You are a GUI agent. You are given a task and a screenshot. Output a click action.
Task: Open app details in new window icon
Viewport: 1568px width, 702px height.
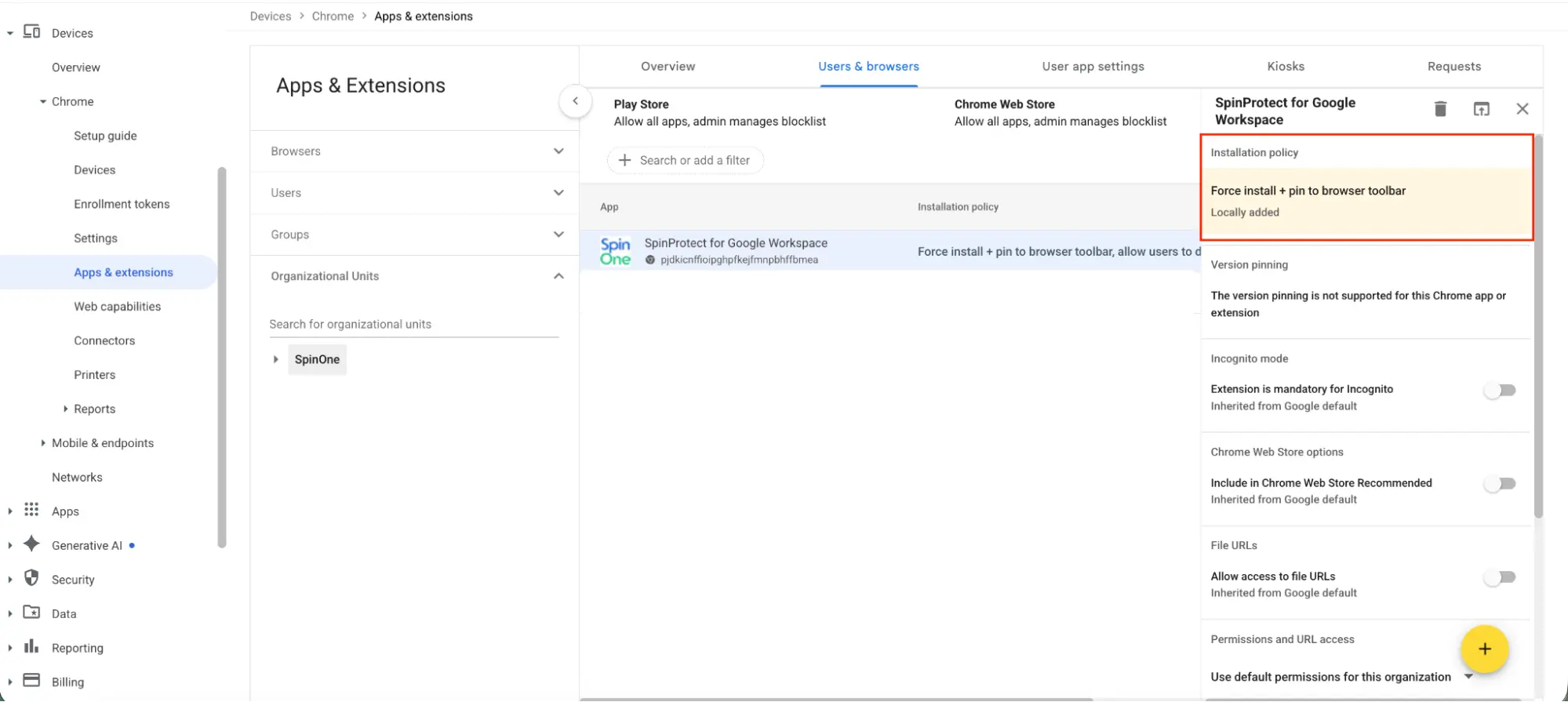[x=1481, y=109]
